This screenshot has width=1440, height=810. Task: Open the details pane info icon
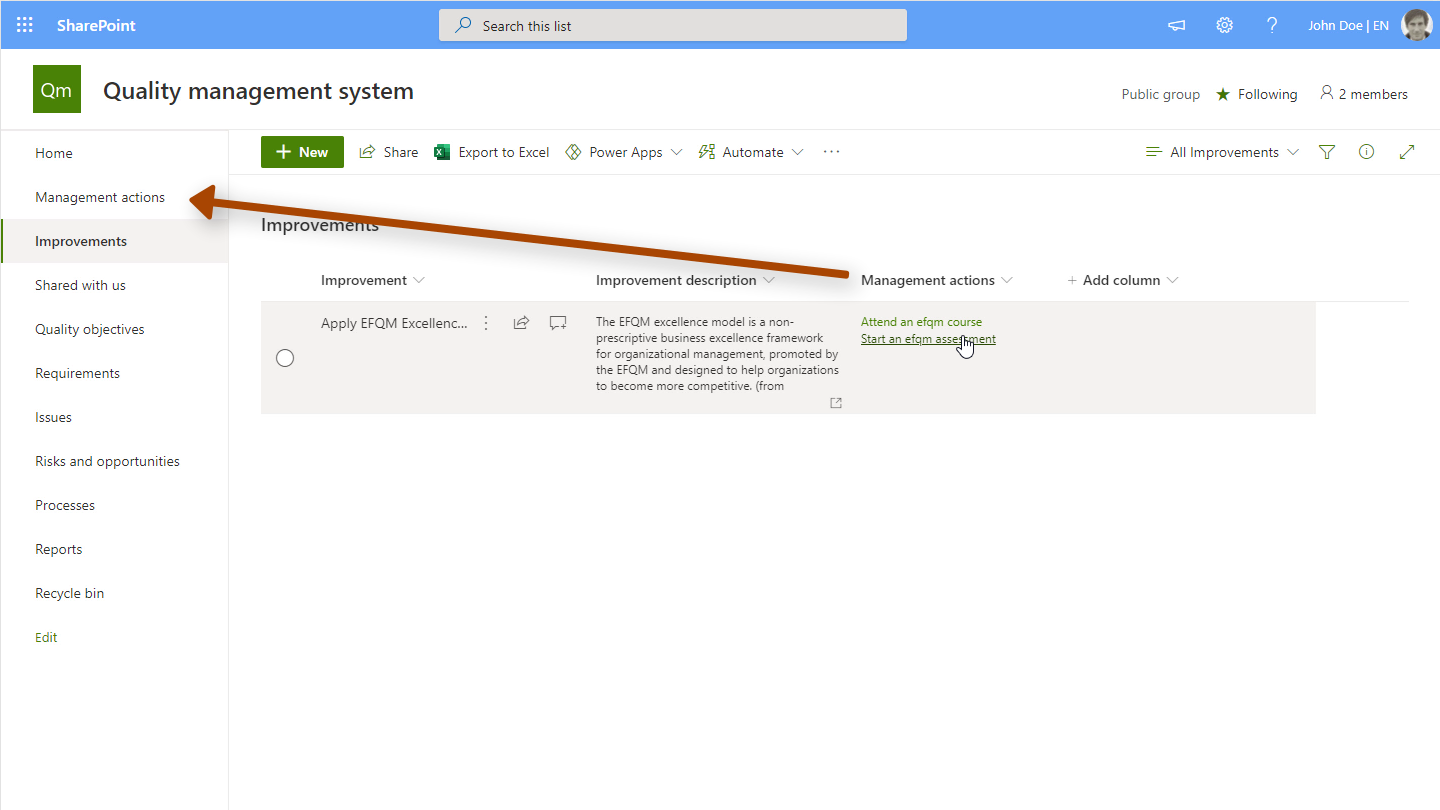[1366, 152]
